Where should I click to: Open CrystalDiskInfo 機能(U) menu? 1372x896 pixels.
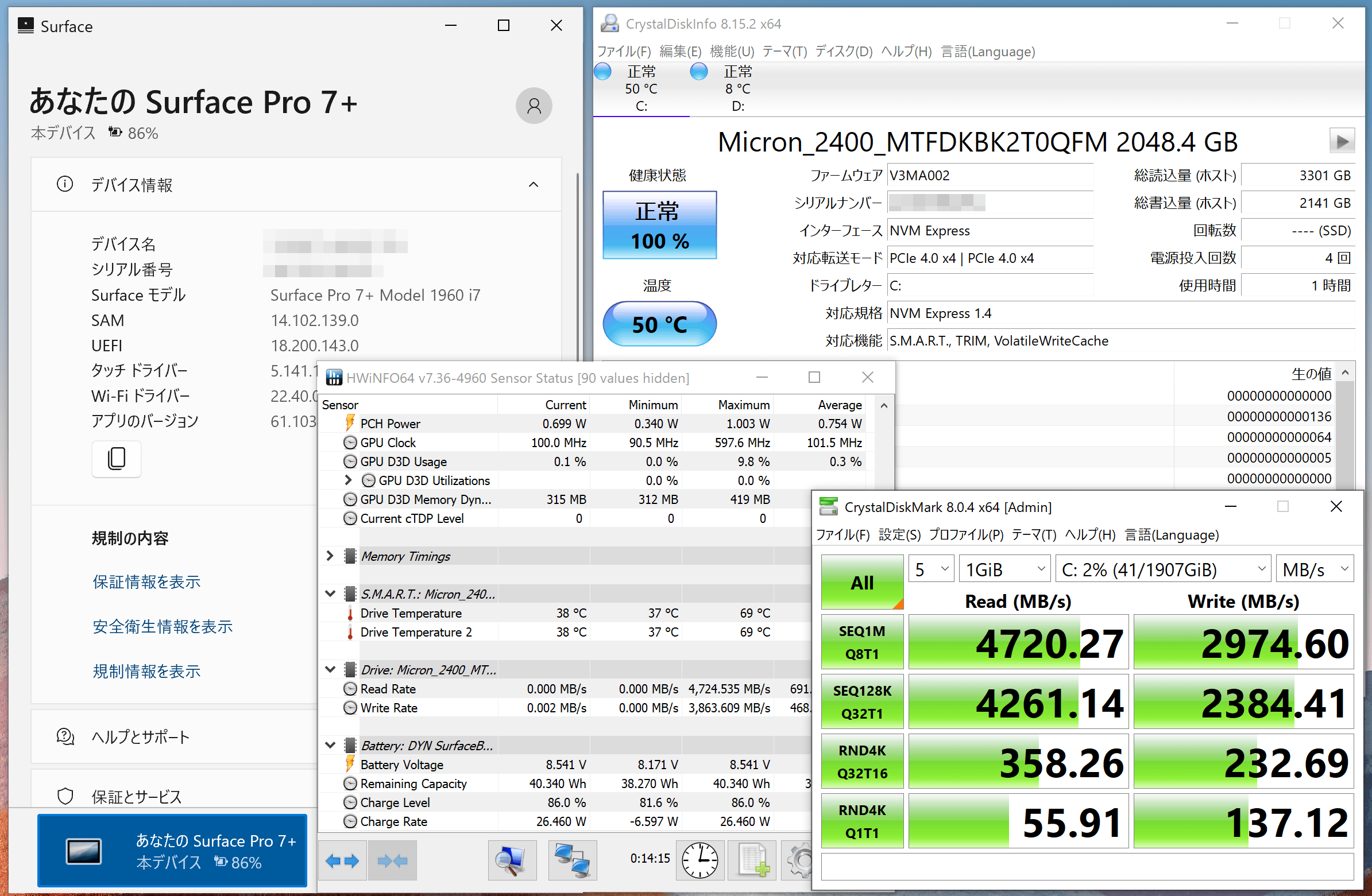click(x=732, y=51)
